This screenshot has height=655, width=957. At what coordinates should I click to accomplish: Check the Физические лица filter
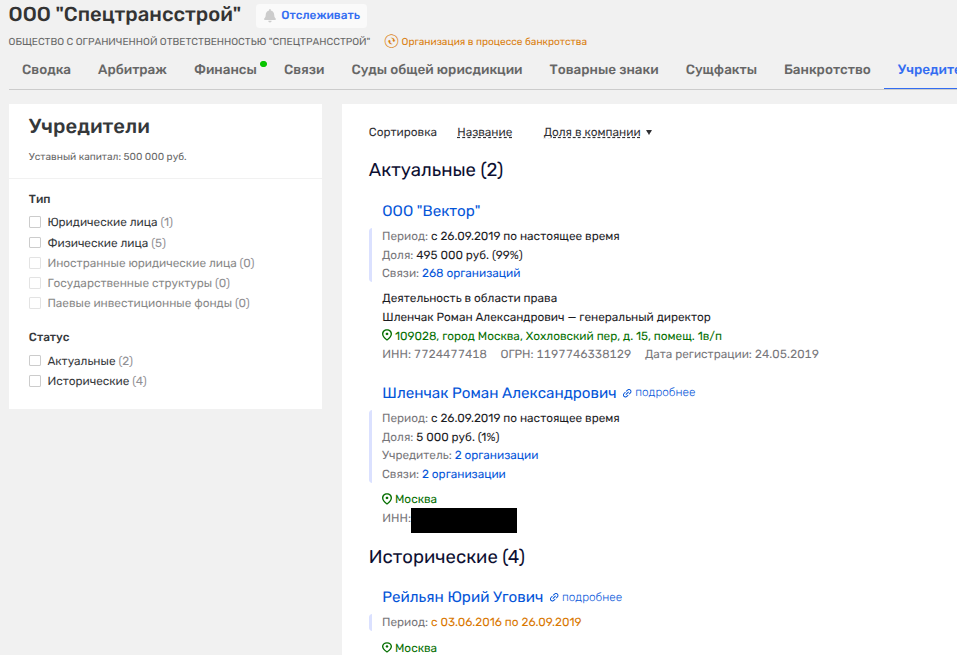coord(35,243)
